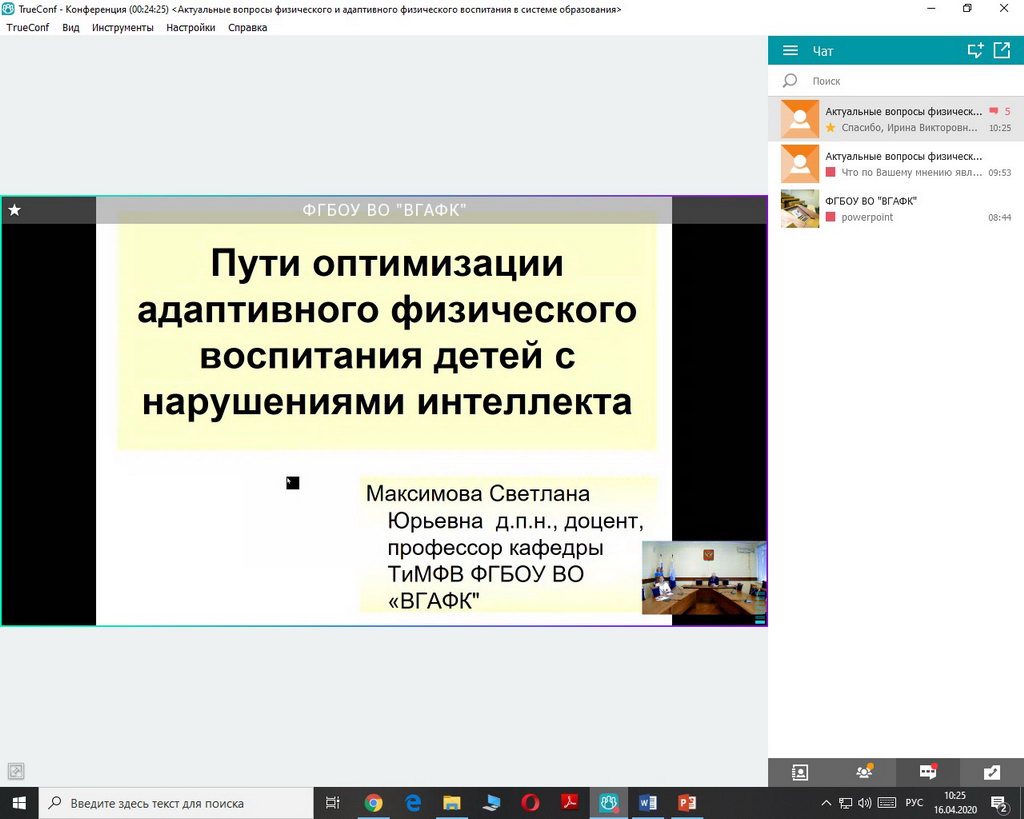Image resolution: width=1024 pixels, height=819 pixels.
Task: Open the Вид menu
Action: click(71, 28)
